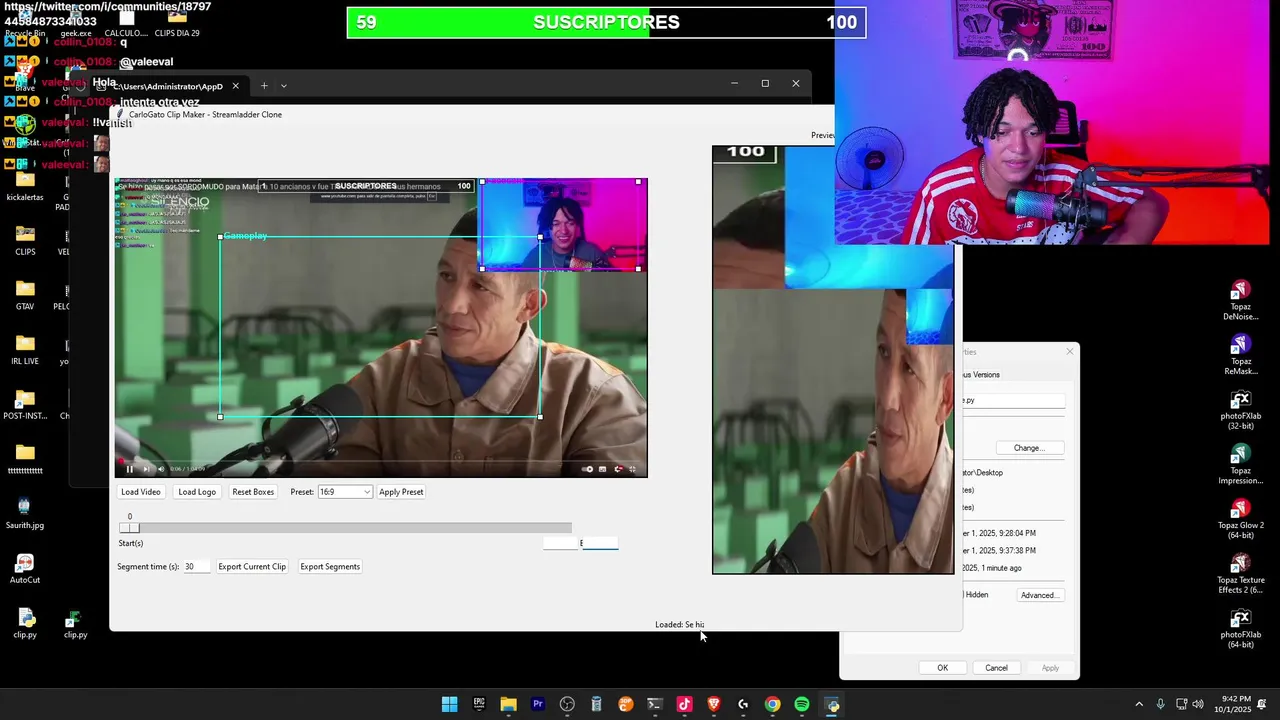Click the start seconds input box

pyautogui.click(x=560, y=543)
